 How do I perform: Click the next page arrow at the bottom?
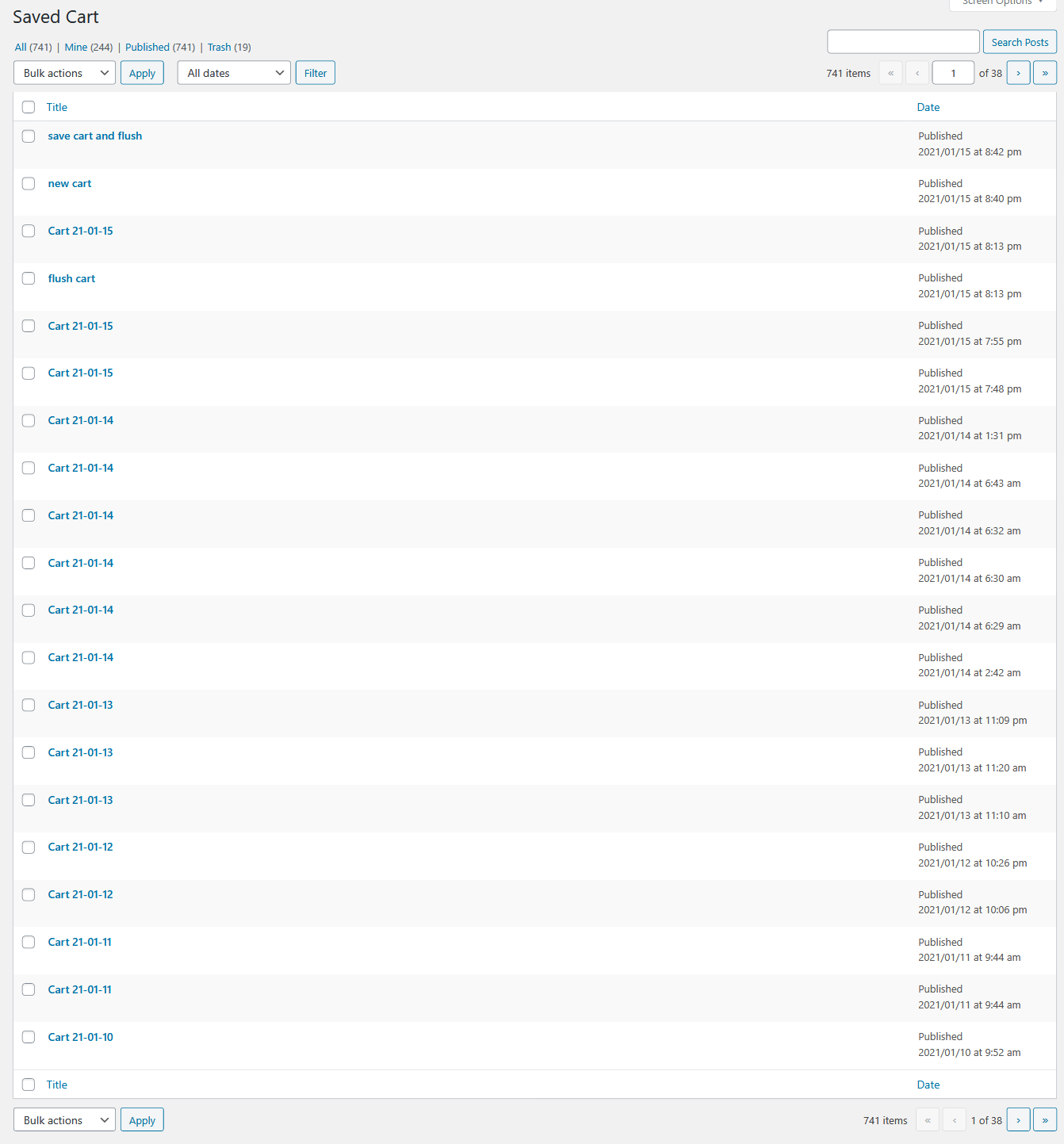click(x=1018, y=1119)
